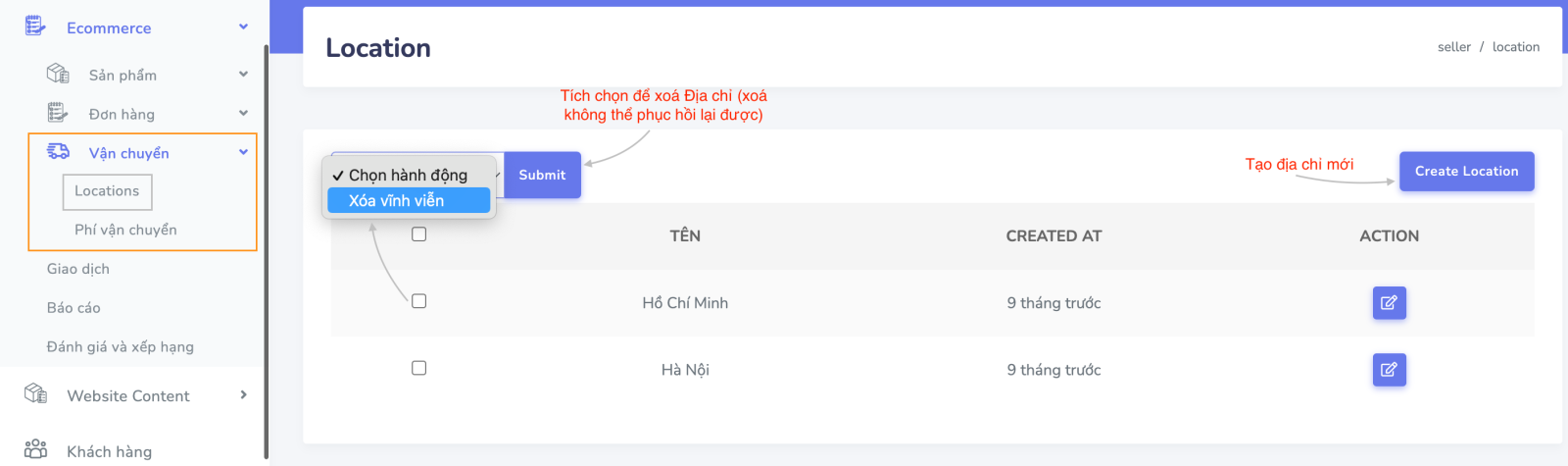Click the Sản phẩm box icon
Screen dimensions: 1568x466
(58, 74)
